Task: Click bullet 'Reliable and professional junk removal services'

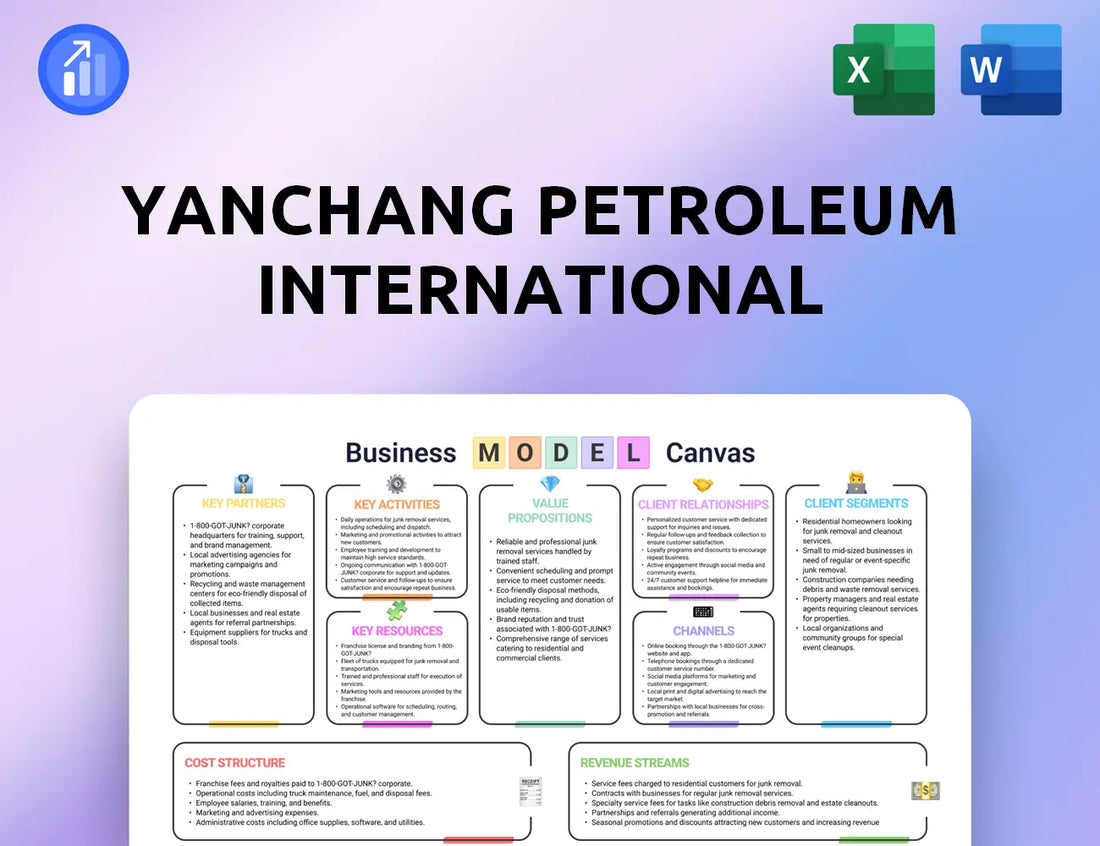Action: coord(544,551)
